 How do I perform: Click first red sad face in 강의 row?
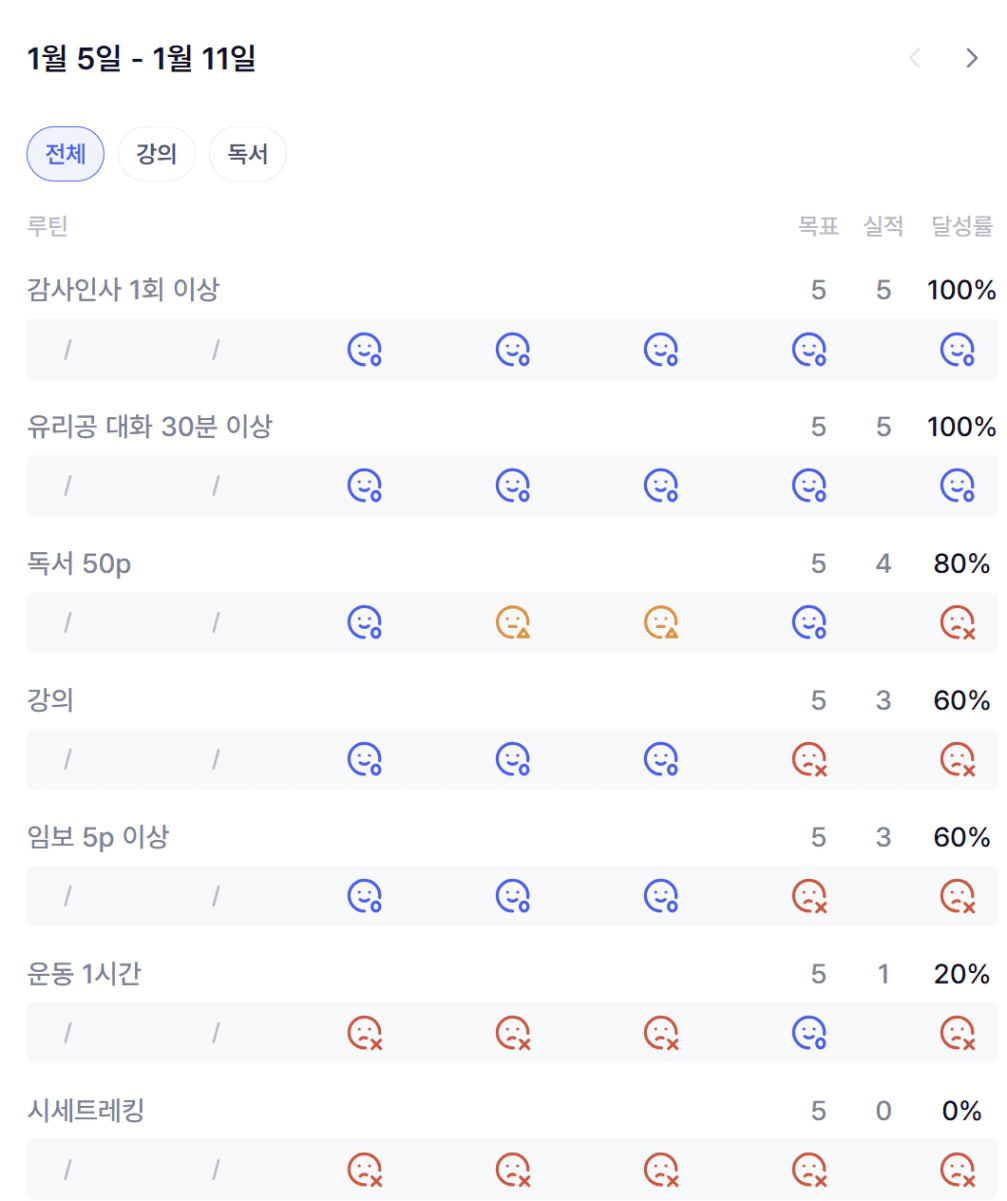click(x=809, y=759)
